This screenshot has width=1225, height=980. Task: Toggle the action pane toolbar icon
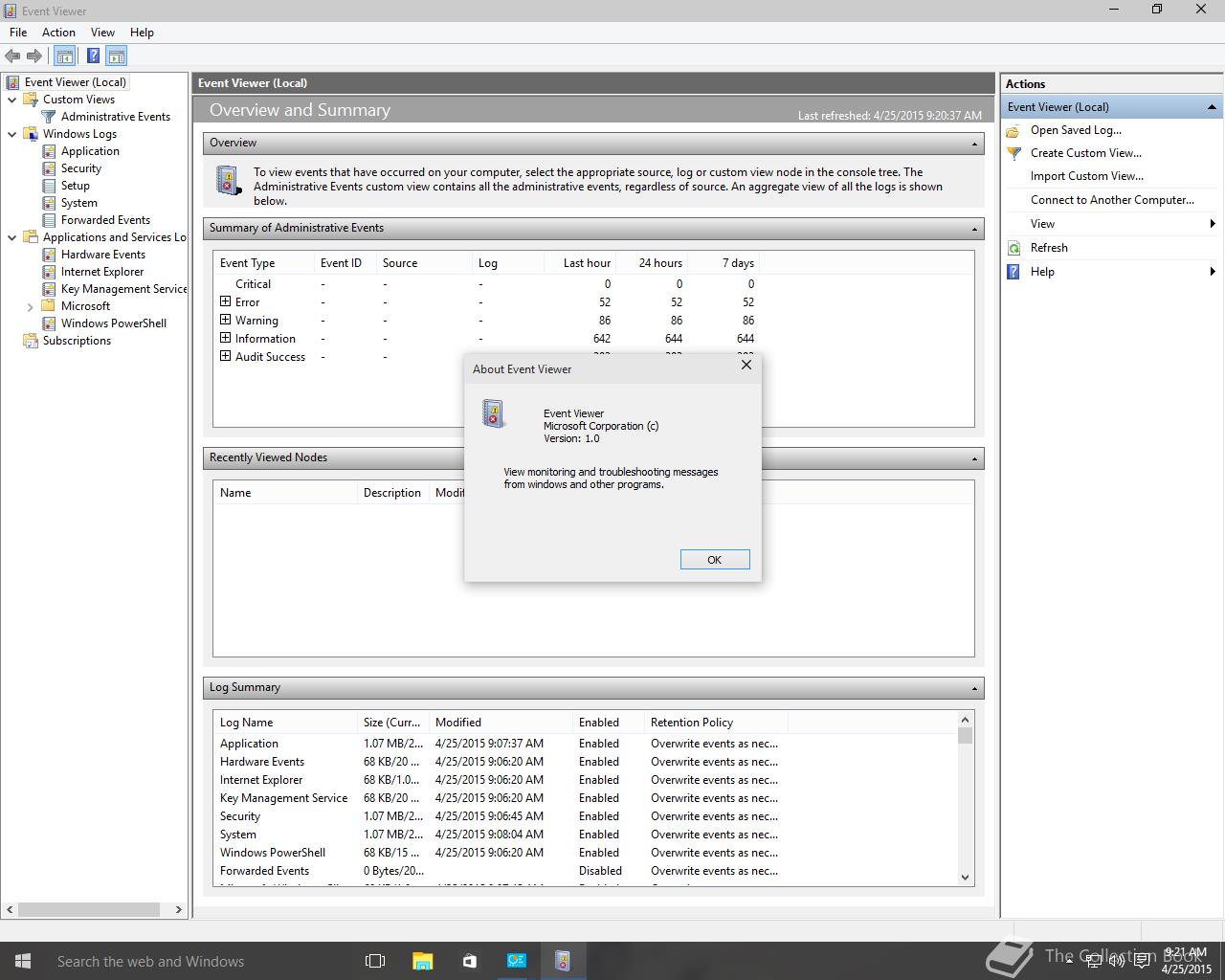(117, 56)
